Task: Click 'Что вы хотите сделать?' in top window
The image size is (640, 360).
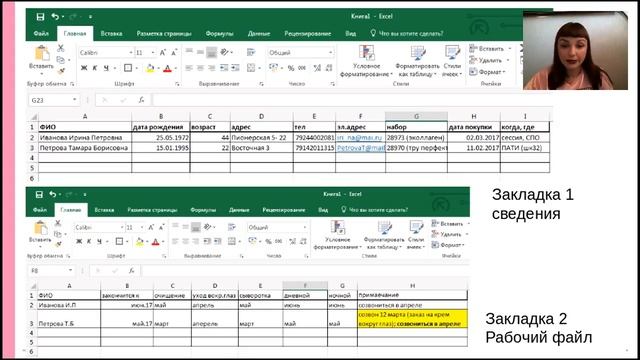Action: pos(407,33)
